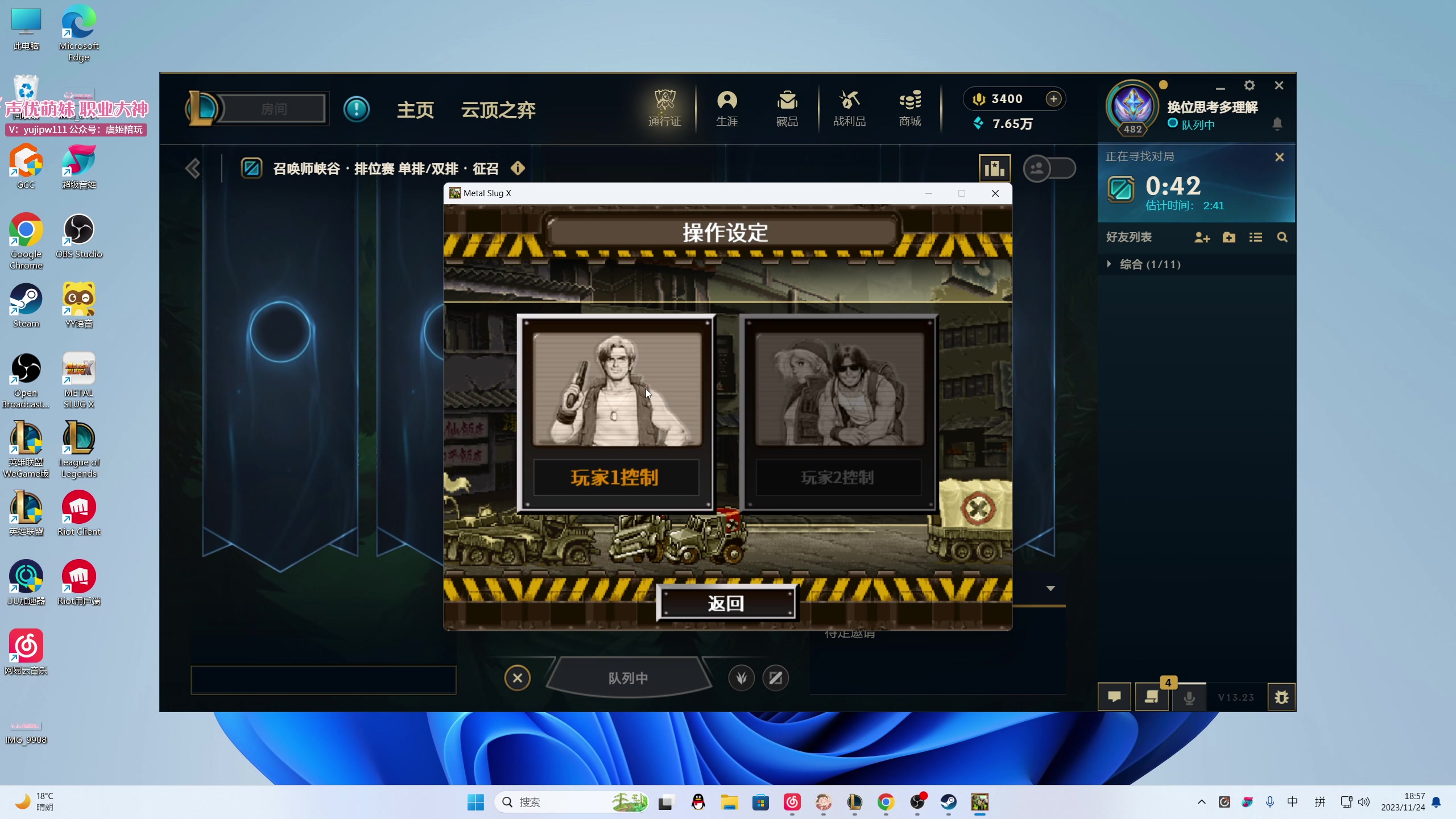Viewport: 1456px width, 819px height.
Task: Open Riot Client desktop shortcut
Action: 79,514
